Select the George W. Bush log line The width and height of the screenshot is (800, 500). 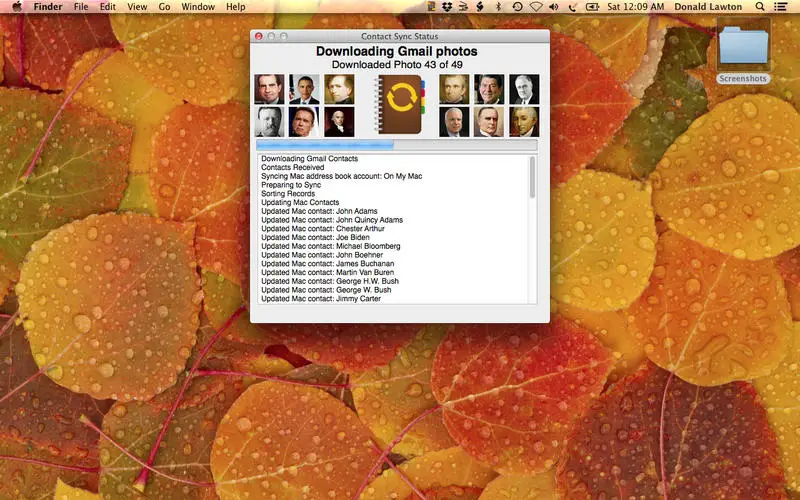point(326,290)
